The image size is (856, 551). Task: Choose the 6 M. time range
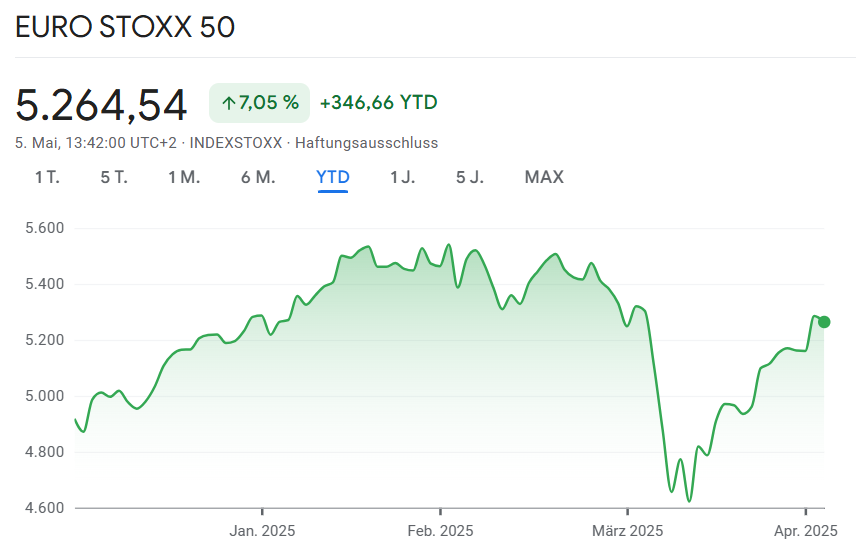coord(258,177)
